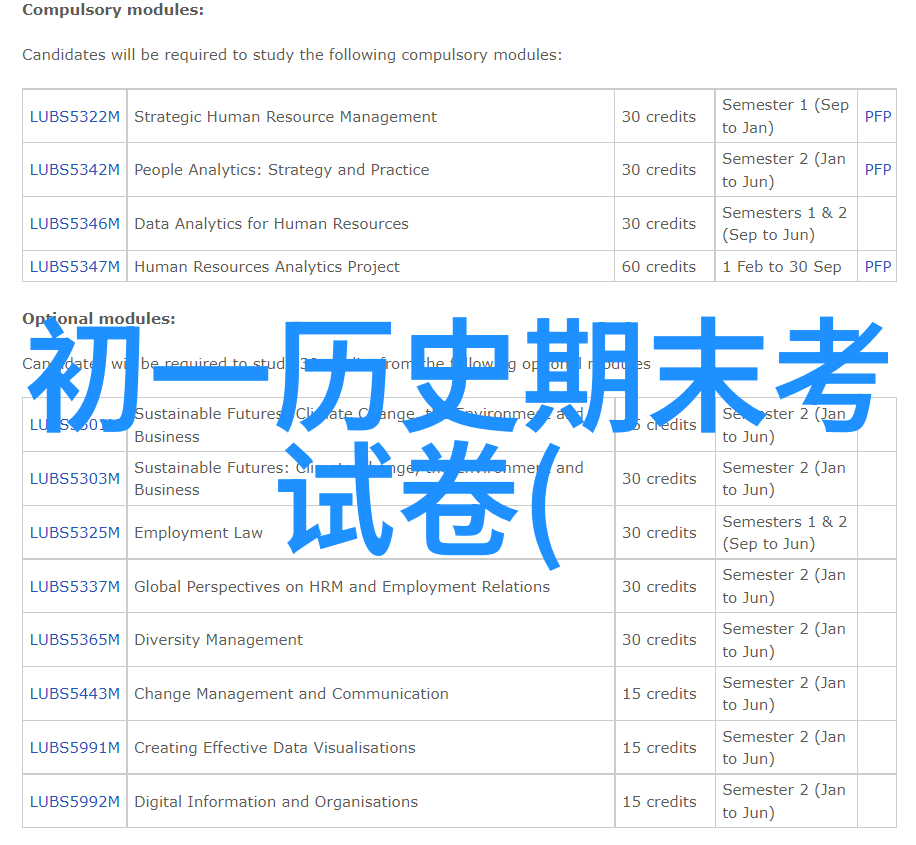Open the LUBS5342M module link
Viewport: 916px width, 845px height.
click(x=74, y=170)
